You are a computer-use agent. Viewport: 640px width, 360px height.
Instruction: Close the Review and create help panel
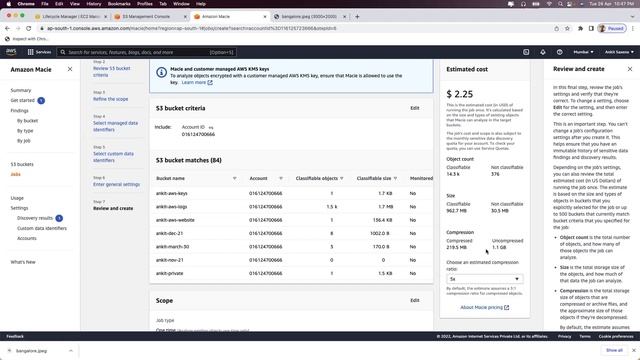[630, 69]
